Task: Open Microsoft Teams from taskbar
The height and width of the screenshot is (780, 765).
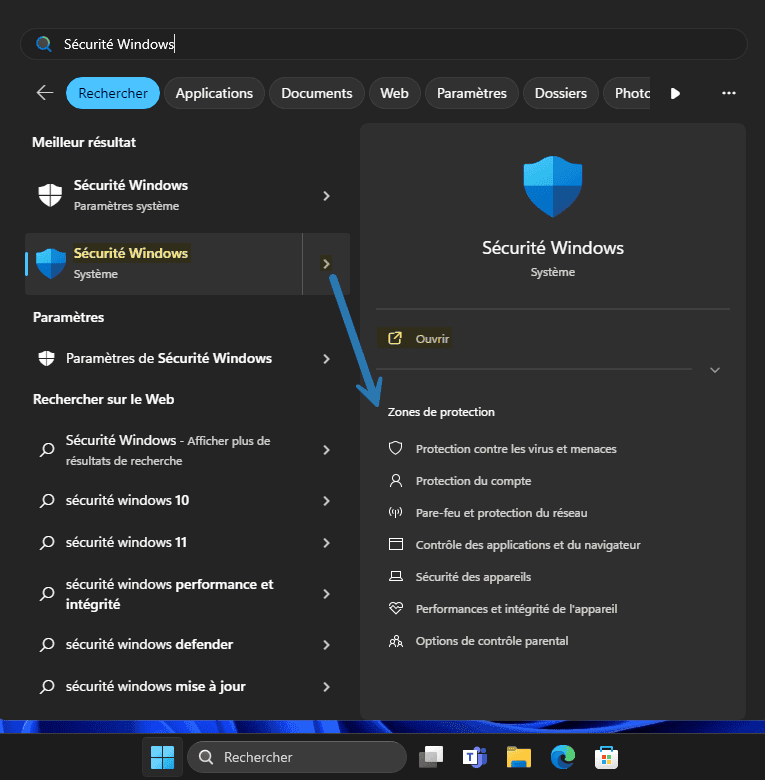Action: pos(475,757)
